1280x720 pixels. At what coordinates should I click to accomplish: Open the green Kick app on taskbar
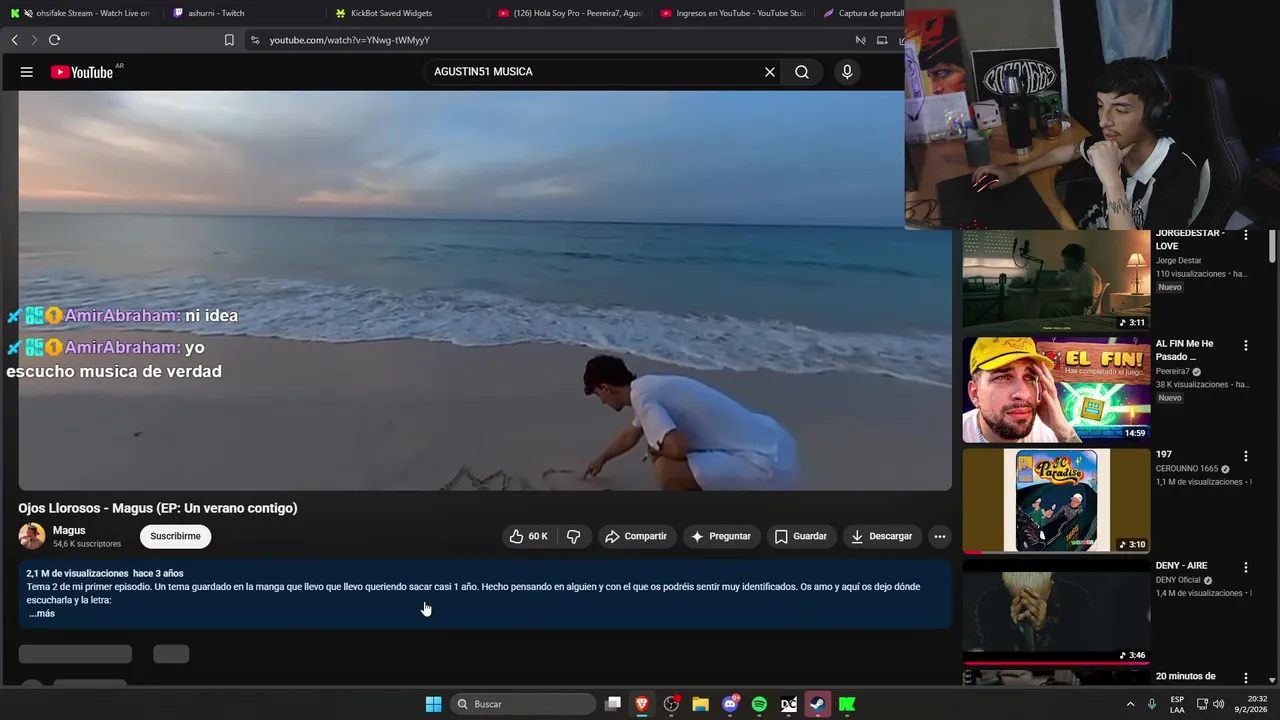click(847, 704)
